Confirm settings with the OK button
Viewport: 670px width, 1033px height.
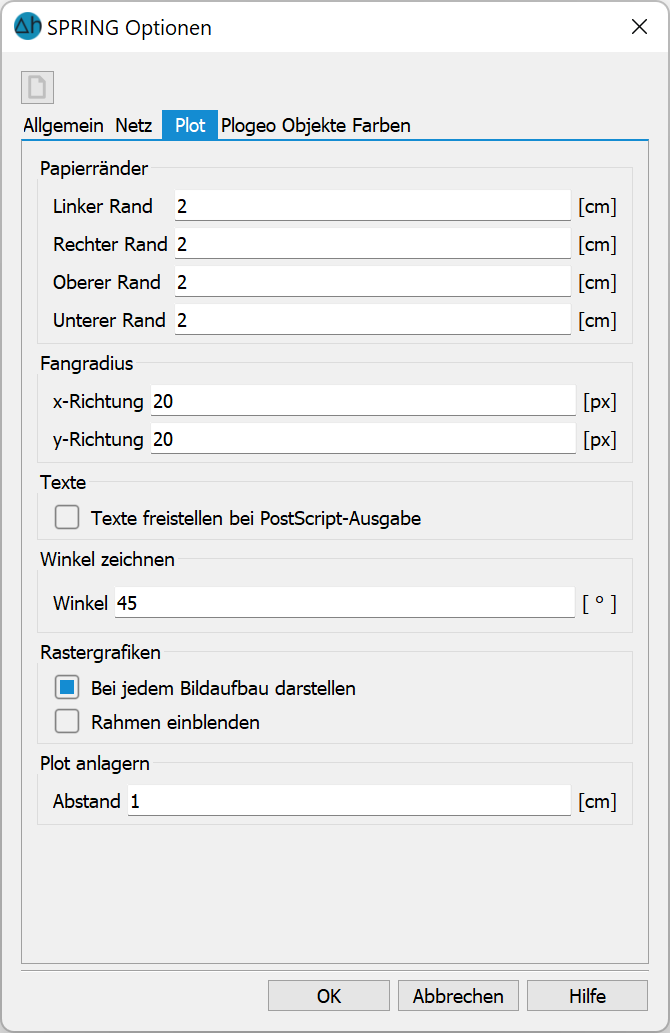[x=329, y=995]
